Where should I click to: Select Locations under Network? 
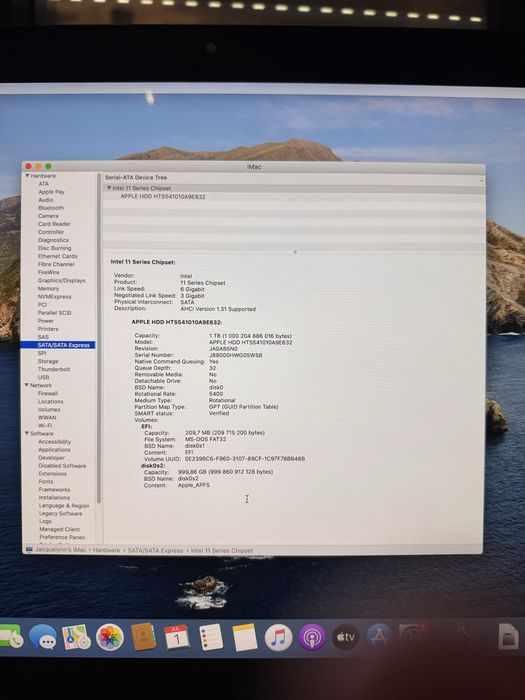click(x=50, y=401)
